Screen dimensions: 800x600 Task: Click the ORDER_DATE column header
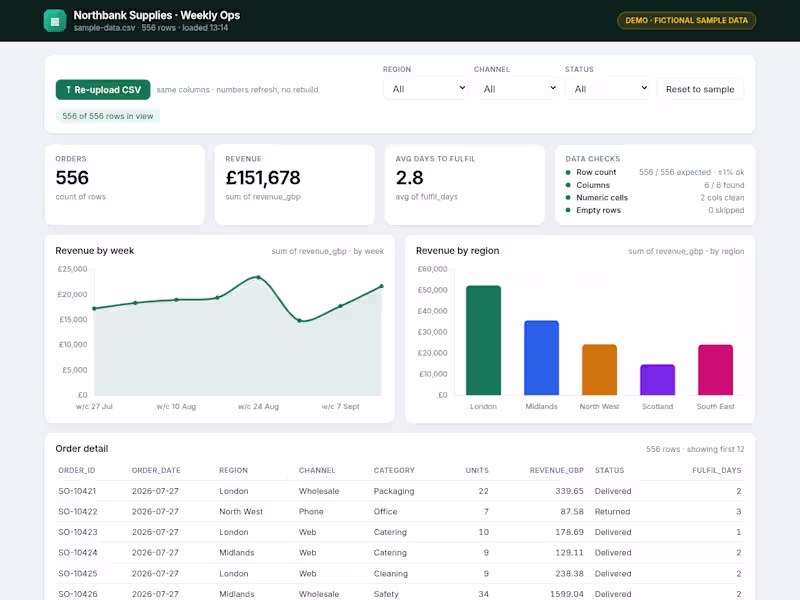tap(156, 470)
